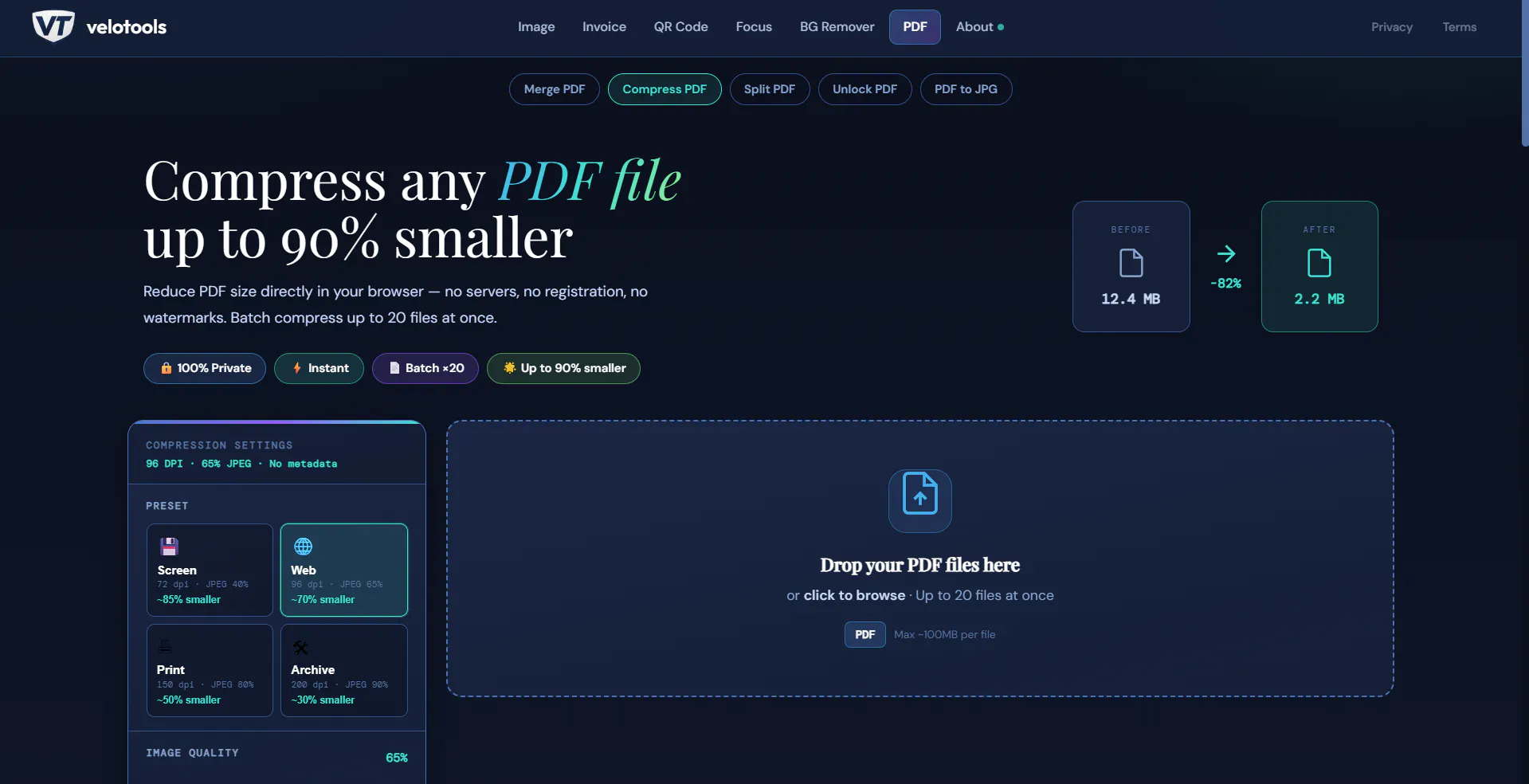The width and height of the screenshot is (1529, 784).
Task: Click the PDF format tag in drop zone
Action: pos(865,635)
